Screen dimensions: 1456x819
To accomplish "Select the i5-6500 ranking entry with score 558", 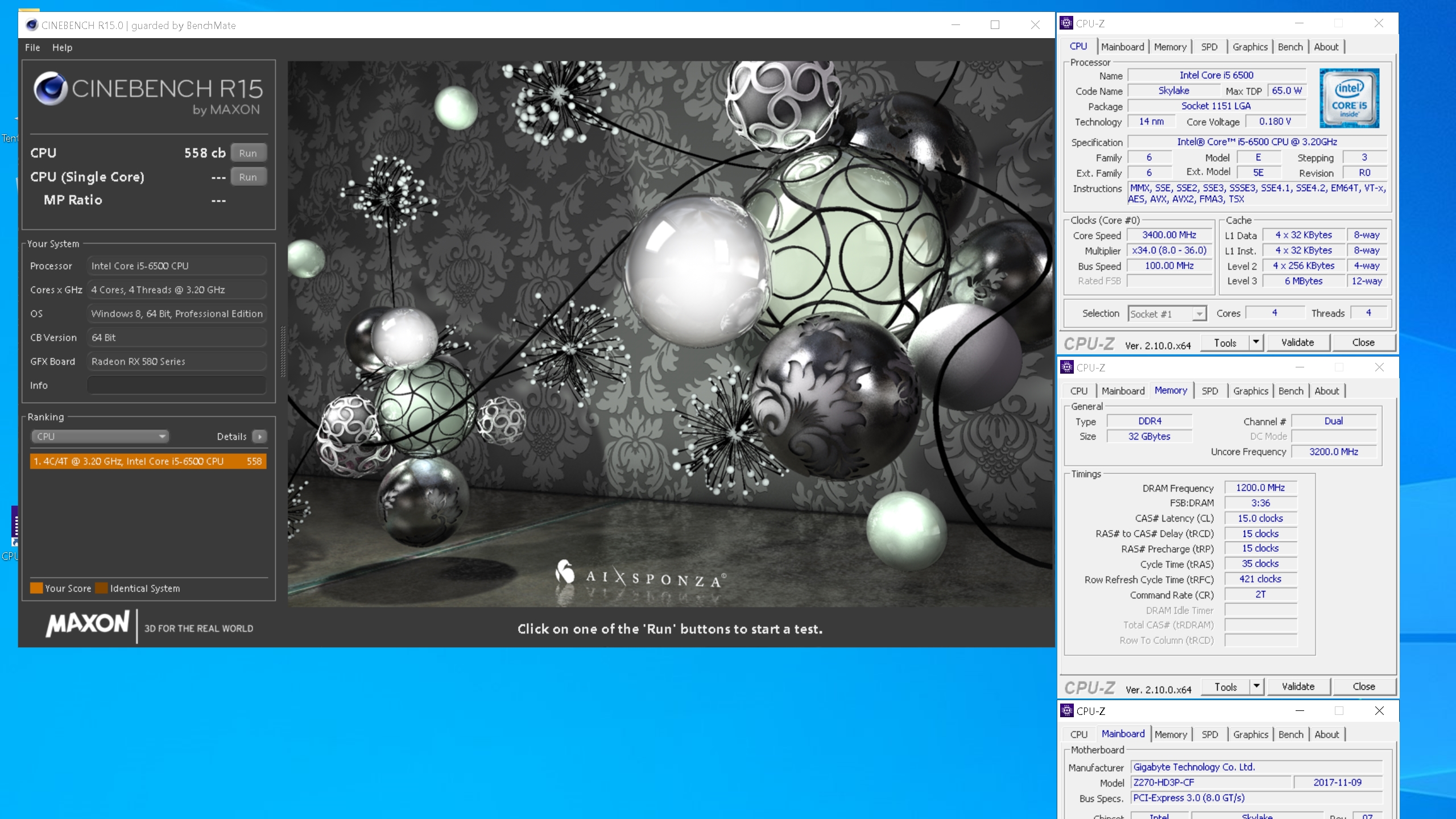I will [x=148, y=461].
